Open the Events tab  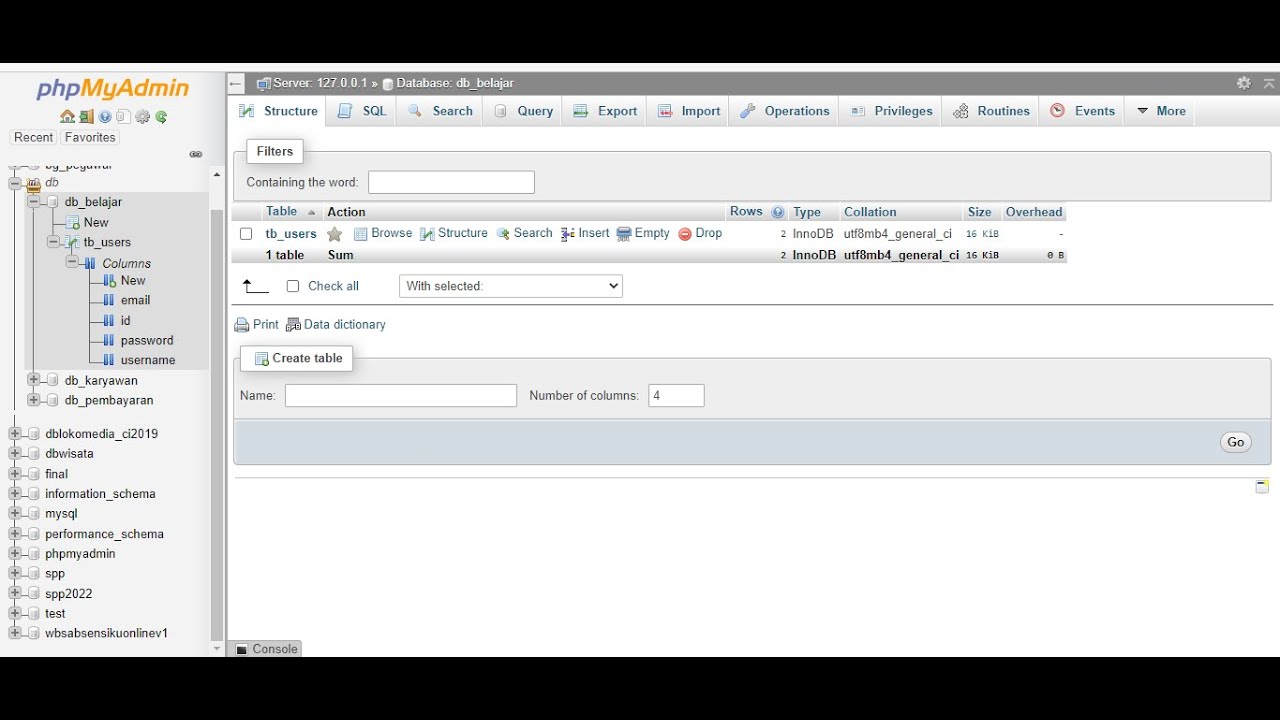point(1083,111)
